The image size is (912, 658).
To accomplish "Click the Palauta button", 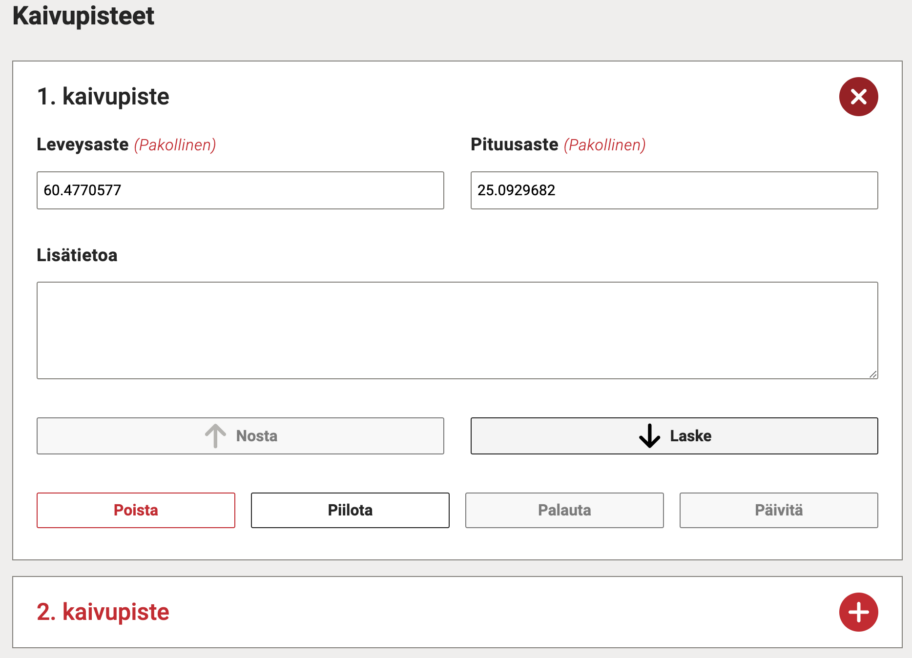I will [564, 510].
